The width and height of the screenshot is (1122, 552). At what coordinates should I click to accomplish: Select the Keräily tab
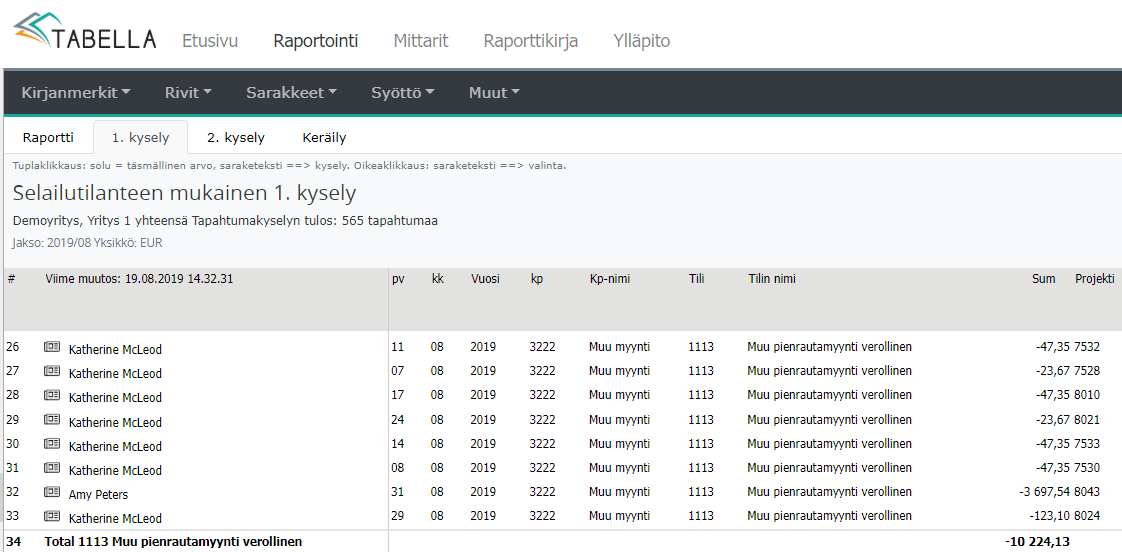tap(323, 138)
